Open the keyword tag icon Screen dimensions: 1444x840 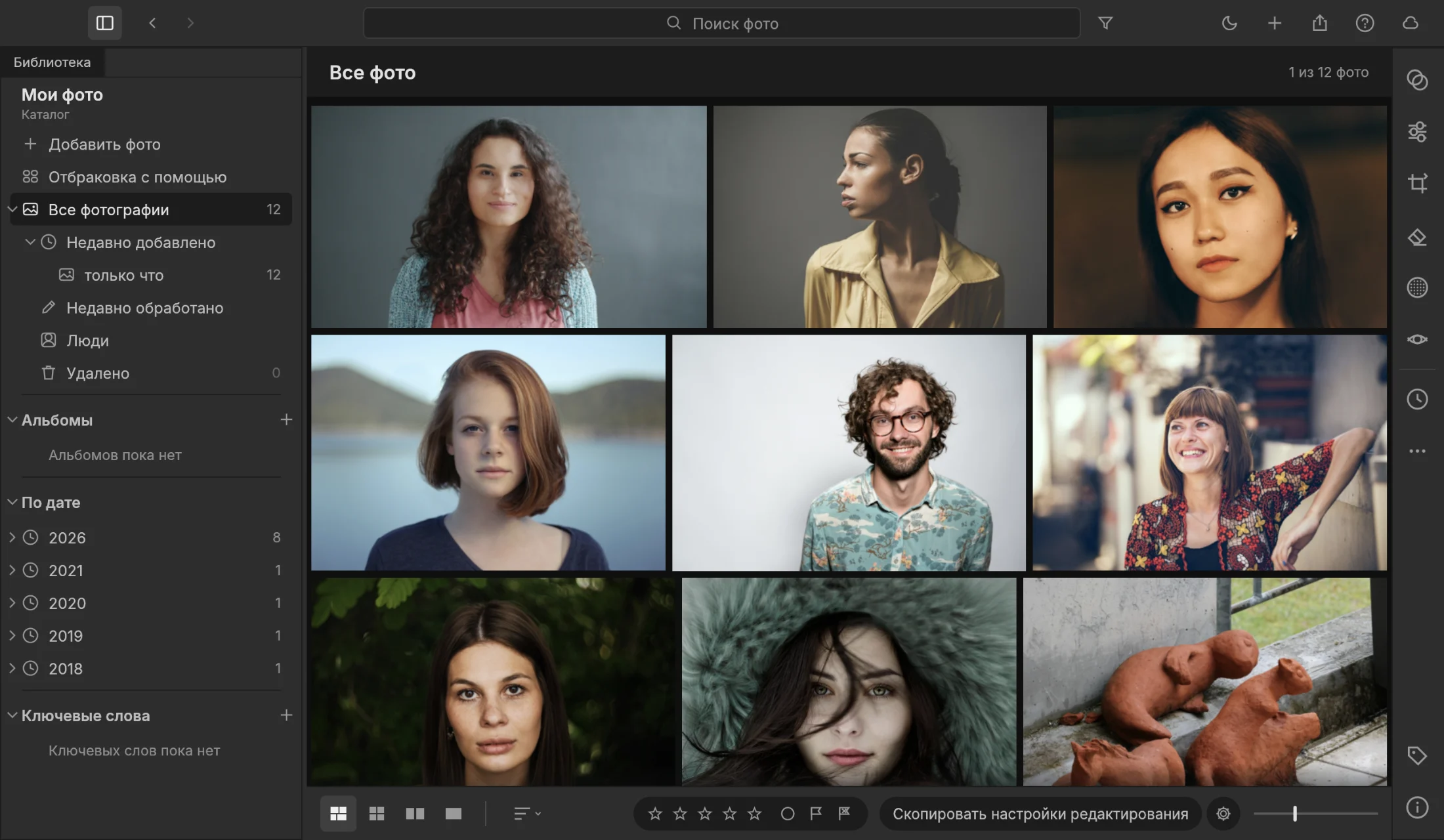pyautogui.click(x=1418, y=755)
